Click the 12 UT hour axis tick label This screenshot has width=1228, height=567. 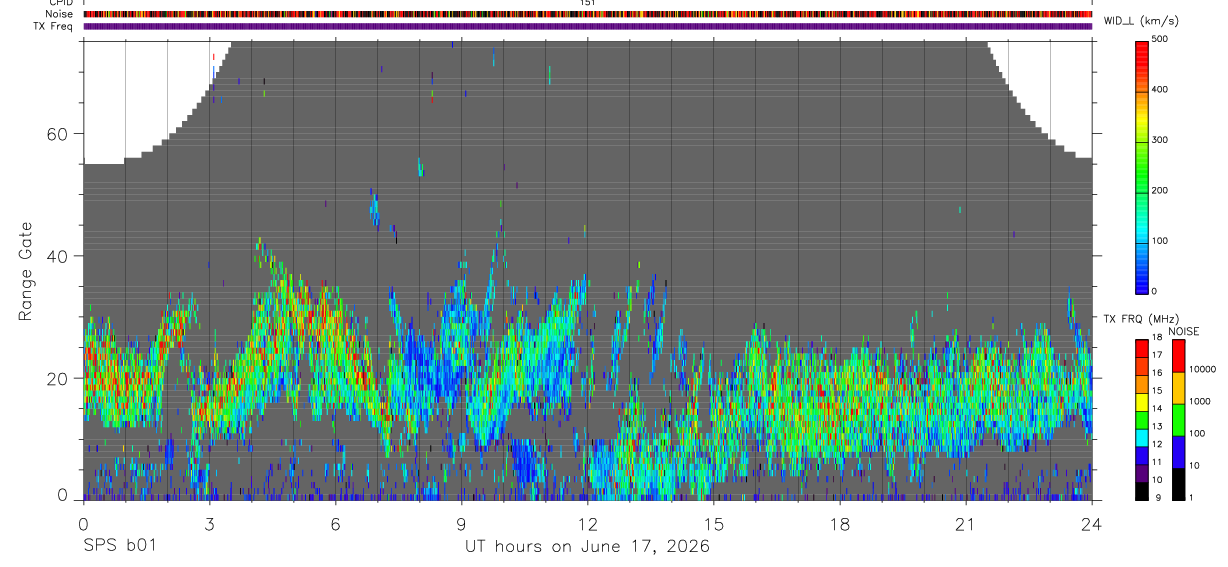pos(588,524)
